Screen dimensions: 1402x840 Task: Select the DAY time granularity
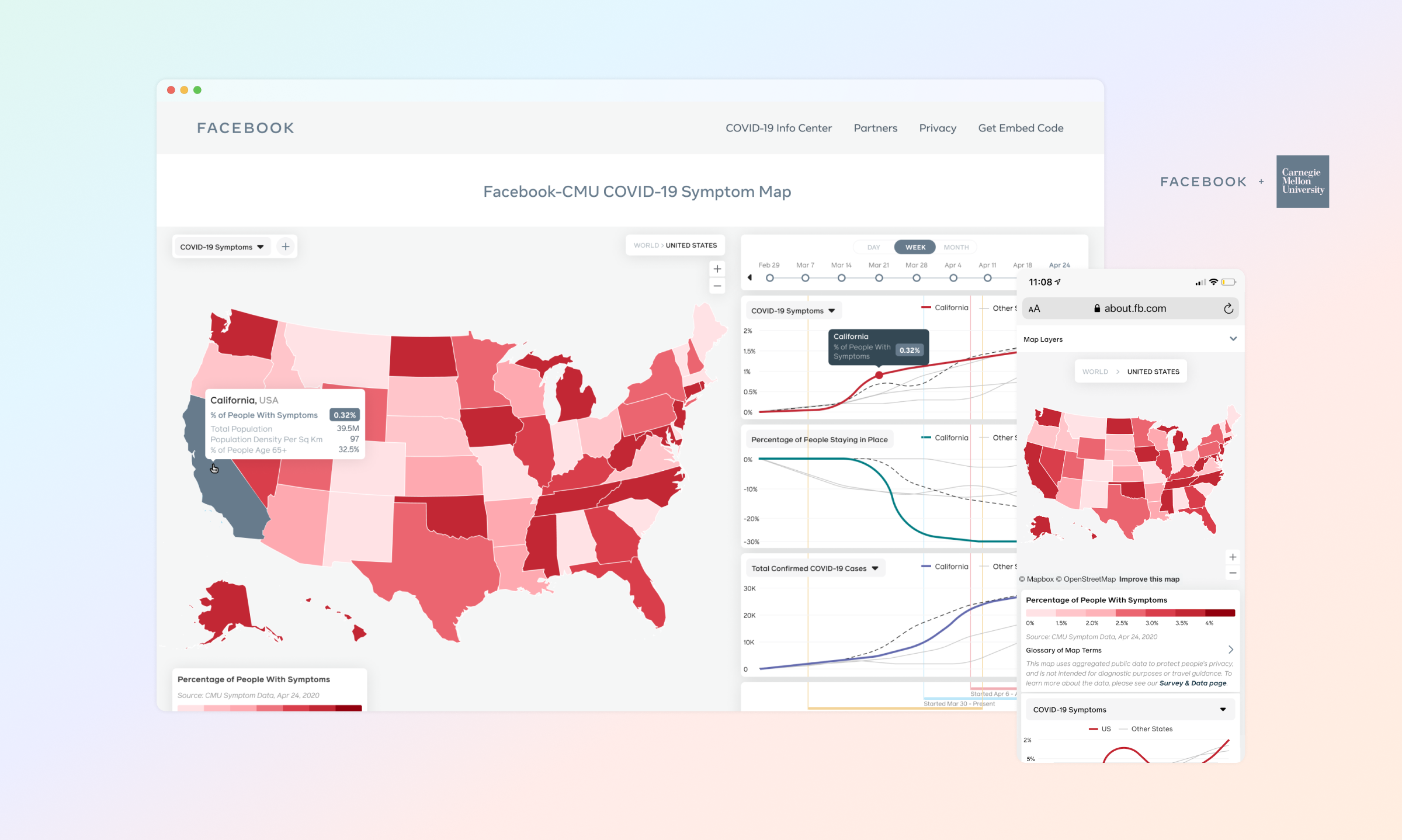click(x=873, y=247)
